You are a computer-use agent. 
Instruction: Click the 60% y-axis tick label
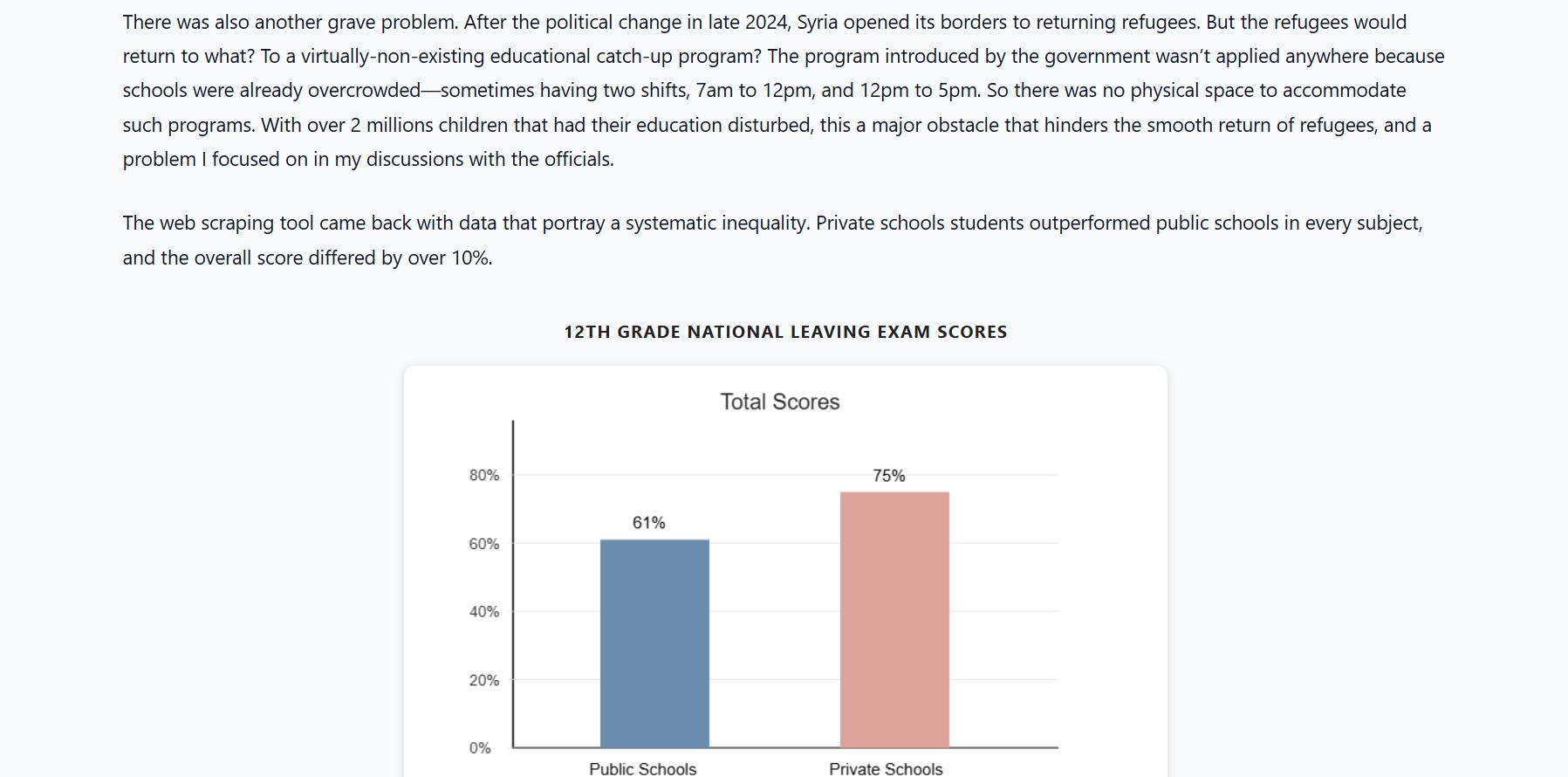(x=484, y=544)
